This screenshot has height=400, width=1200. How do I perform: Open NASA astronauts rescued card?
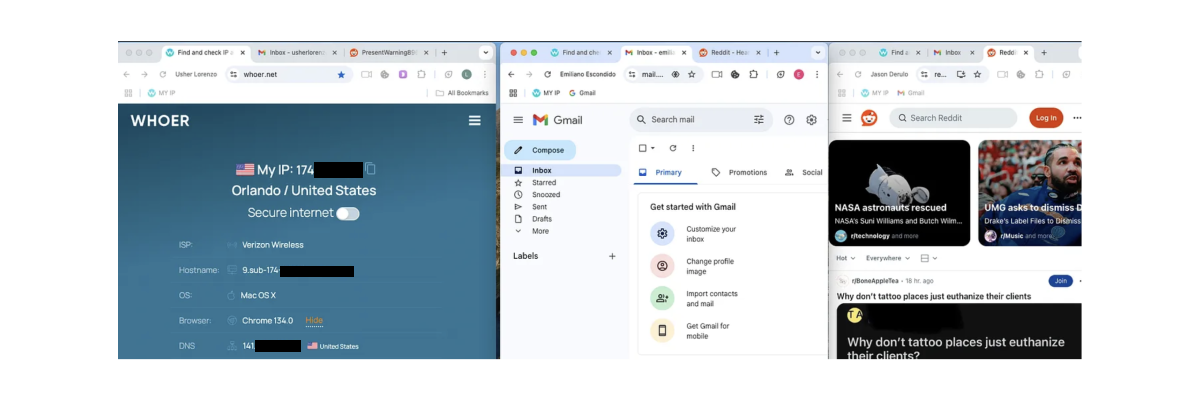900,193
